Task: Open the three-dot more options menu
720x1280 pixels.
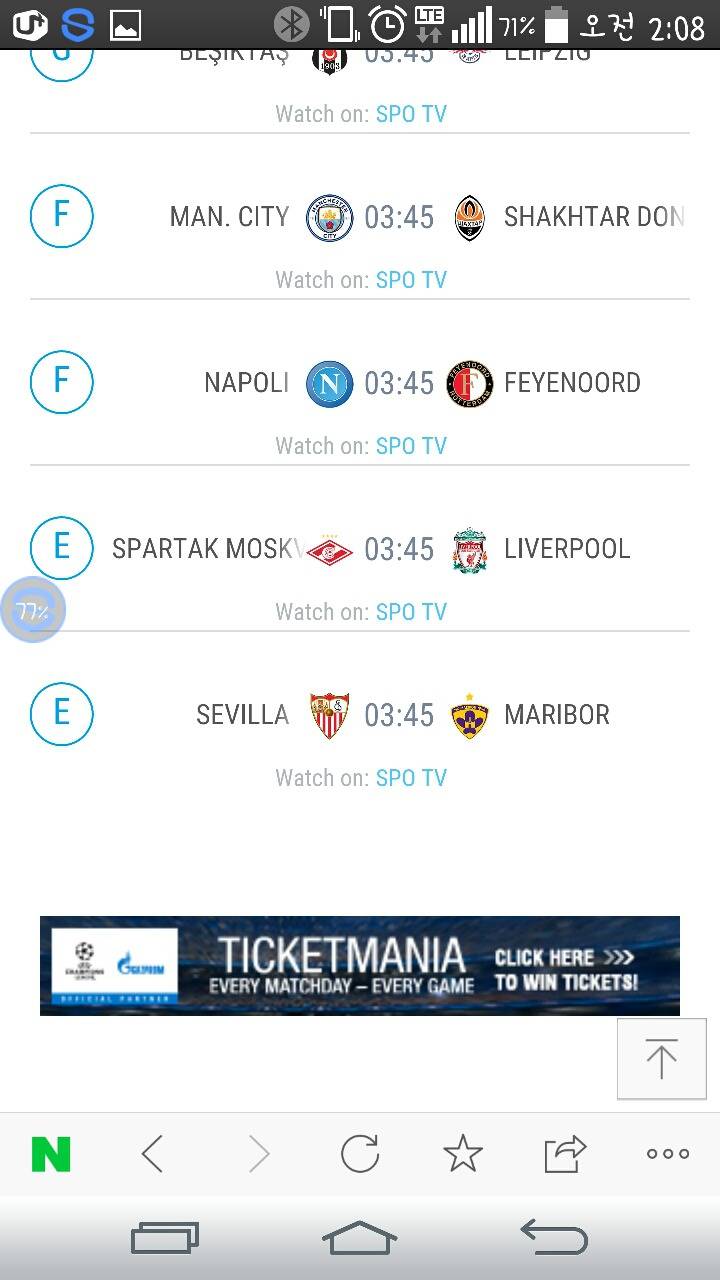Action: click(x=668, y=1155)
